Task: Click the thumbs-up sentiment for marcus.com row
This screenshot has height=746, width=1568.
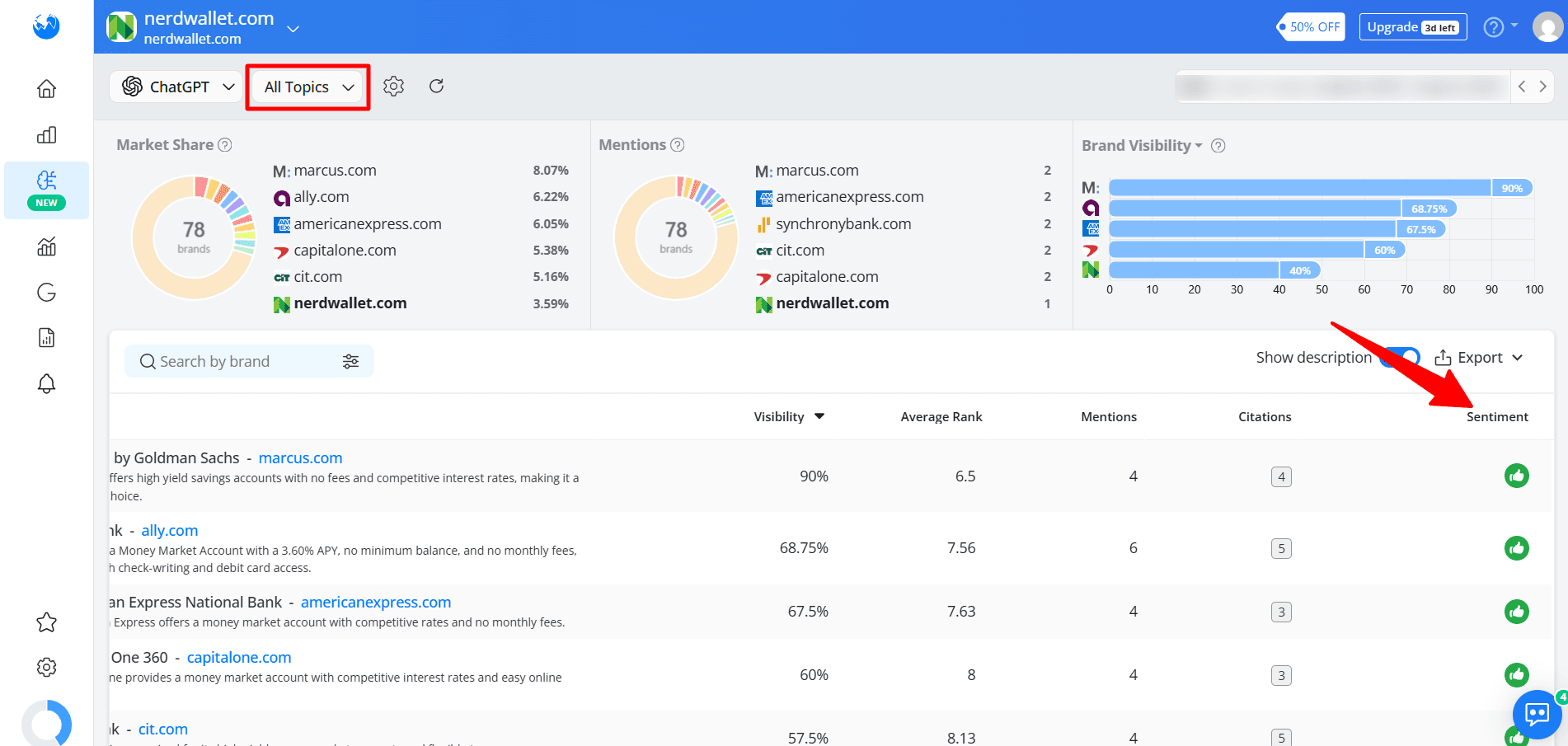Action: coord(1516,476)
